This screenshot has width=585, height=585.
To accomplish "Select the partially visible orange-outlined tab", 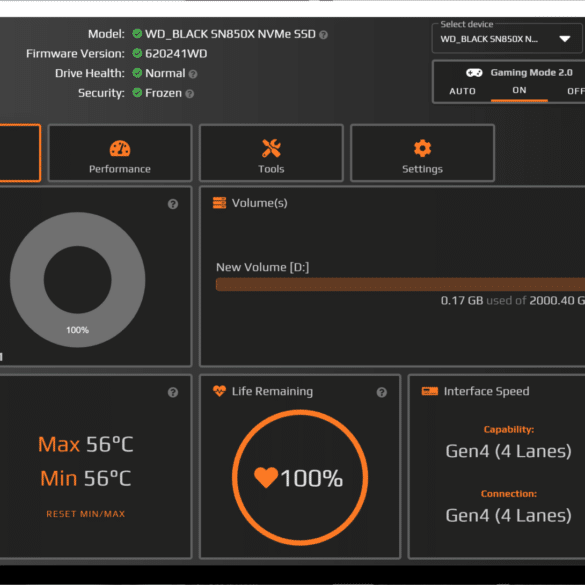I will [20, 153].
